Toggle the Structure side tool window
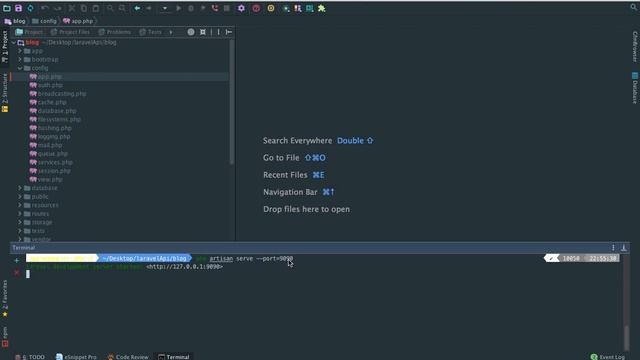 pos(4,93)
